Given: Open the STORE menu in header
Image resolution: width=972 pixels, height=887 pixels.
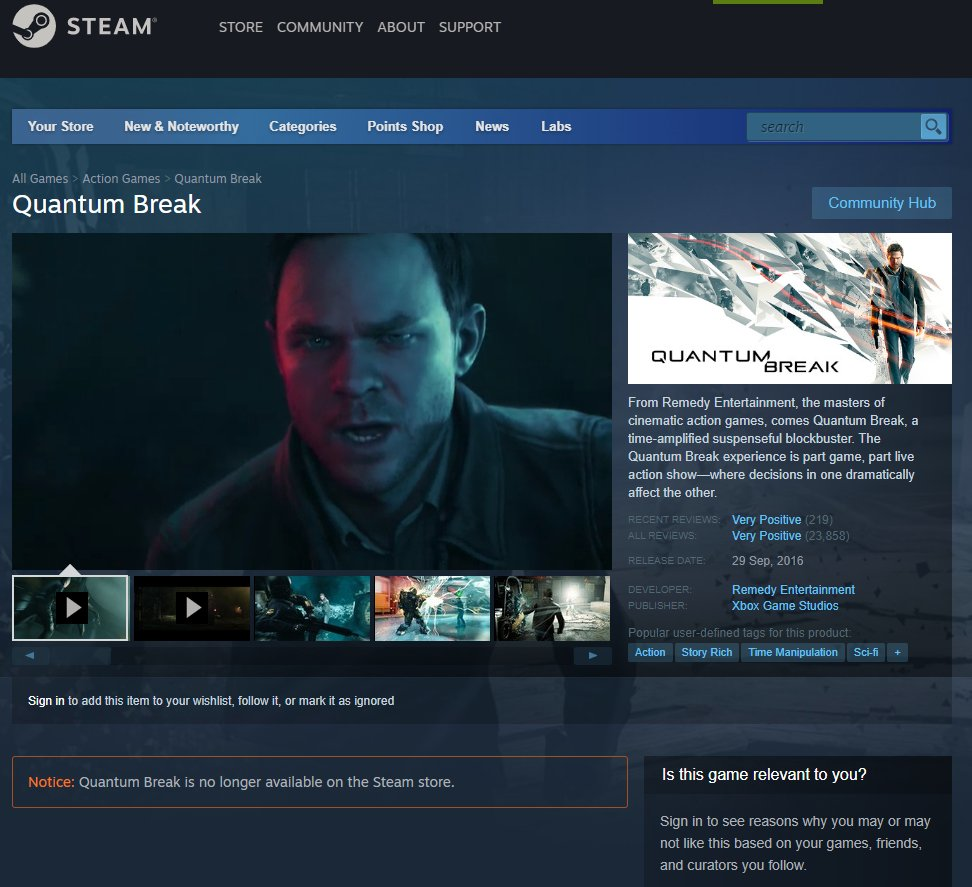Looking at the screenshot, I should click(241, 27).
